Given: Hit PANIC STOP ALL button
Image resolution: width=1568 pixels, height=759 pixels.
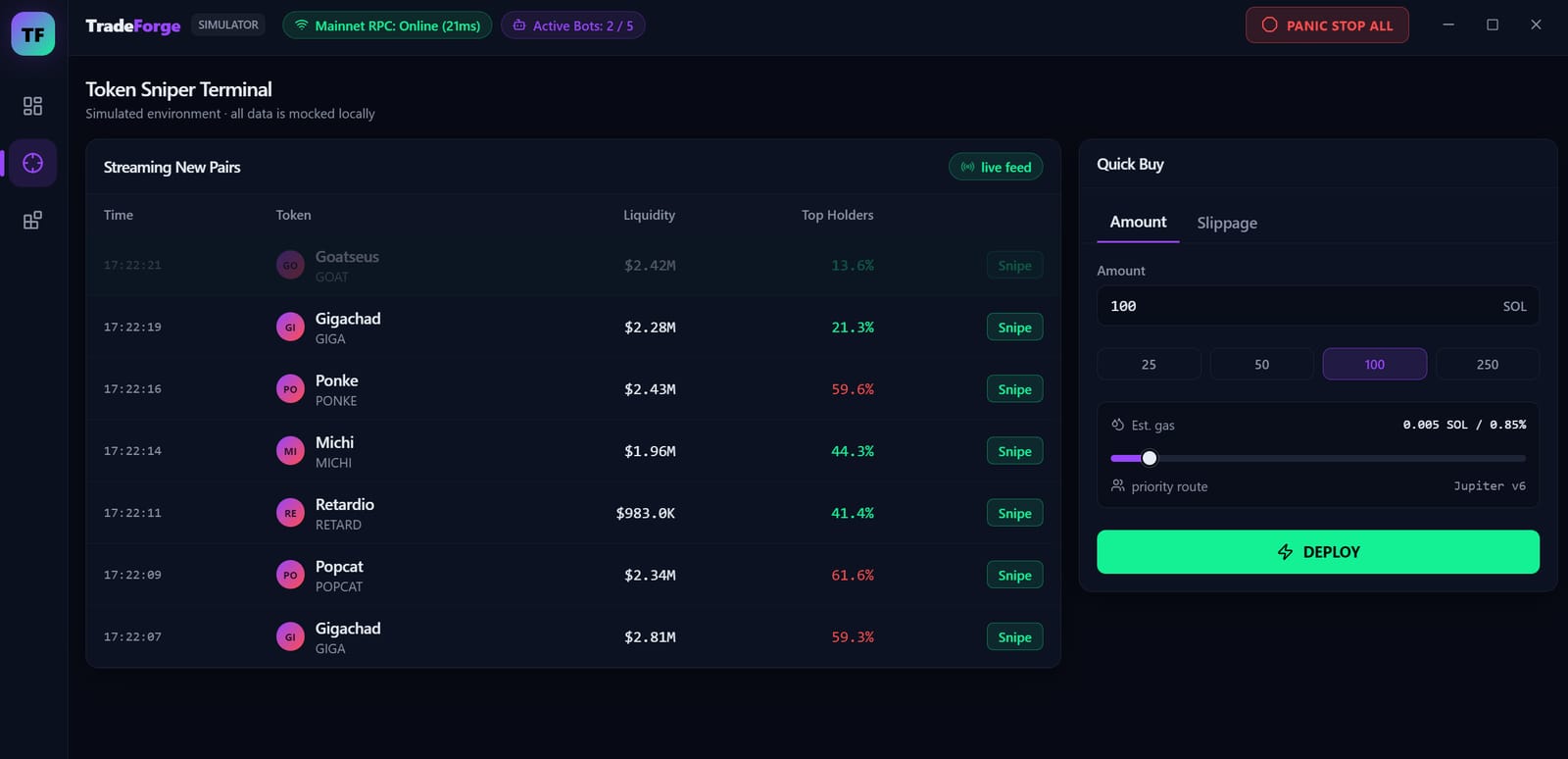Looking at the screenshot, I should point(1327,25).
